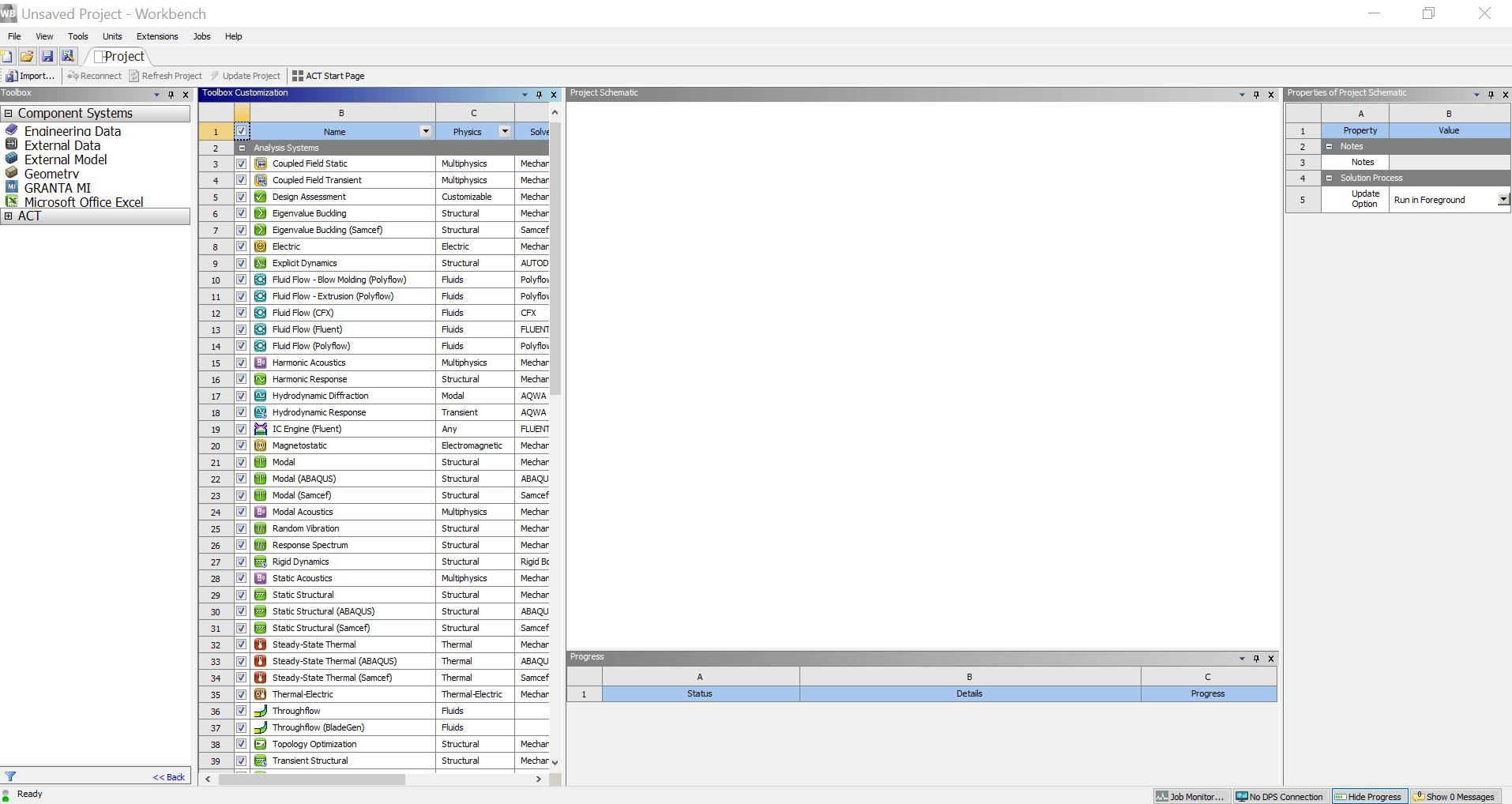Click the Topology Optimization icon
Image resolution: width=1512 pixels, height=804 pixels.
coord(260,744)
